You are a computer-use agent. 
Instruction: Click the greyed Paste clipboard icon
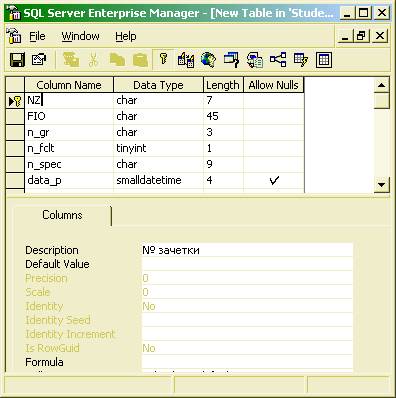[140, 60]
